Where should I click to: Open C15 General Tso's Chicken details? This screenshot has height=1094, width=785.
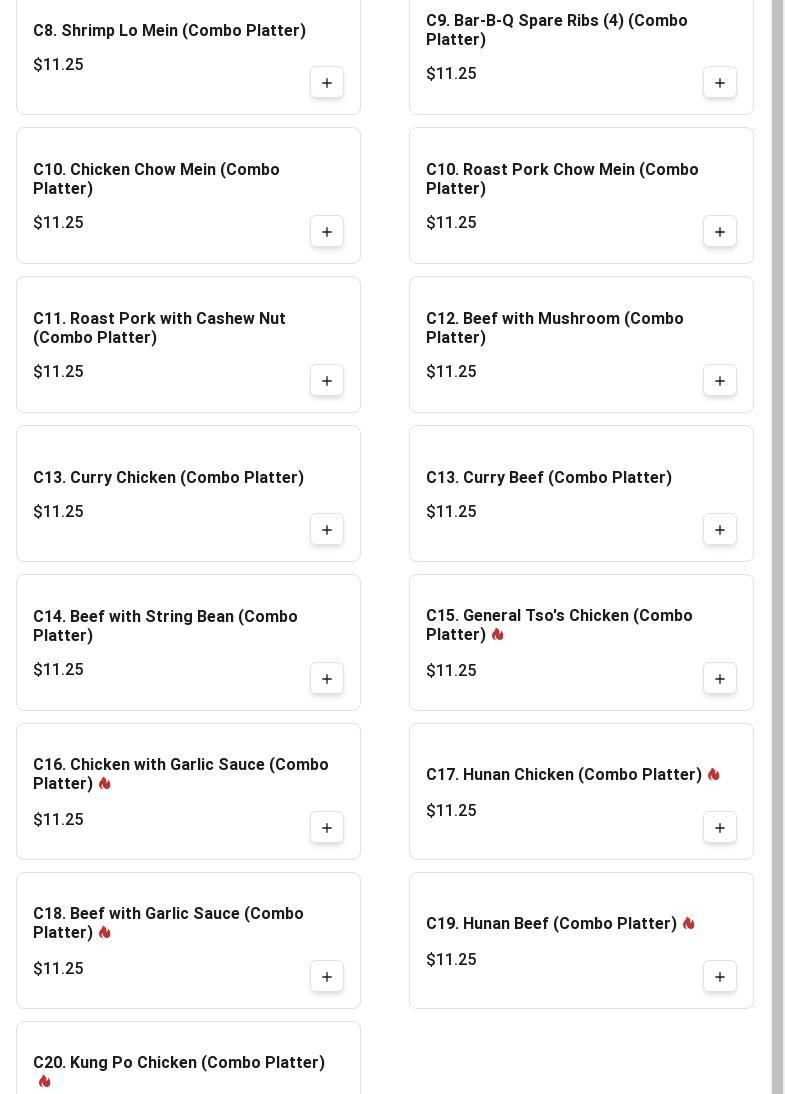click(x=559, y=625)
